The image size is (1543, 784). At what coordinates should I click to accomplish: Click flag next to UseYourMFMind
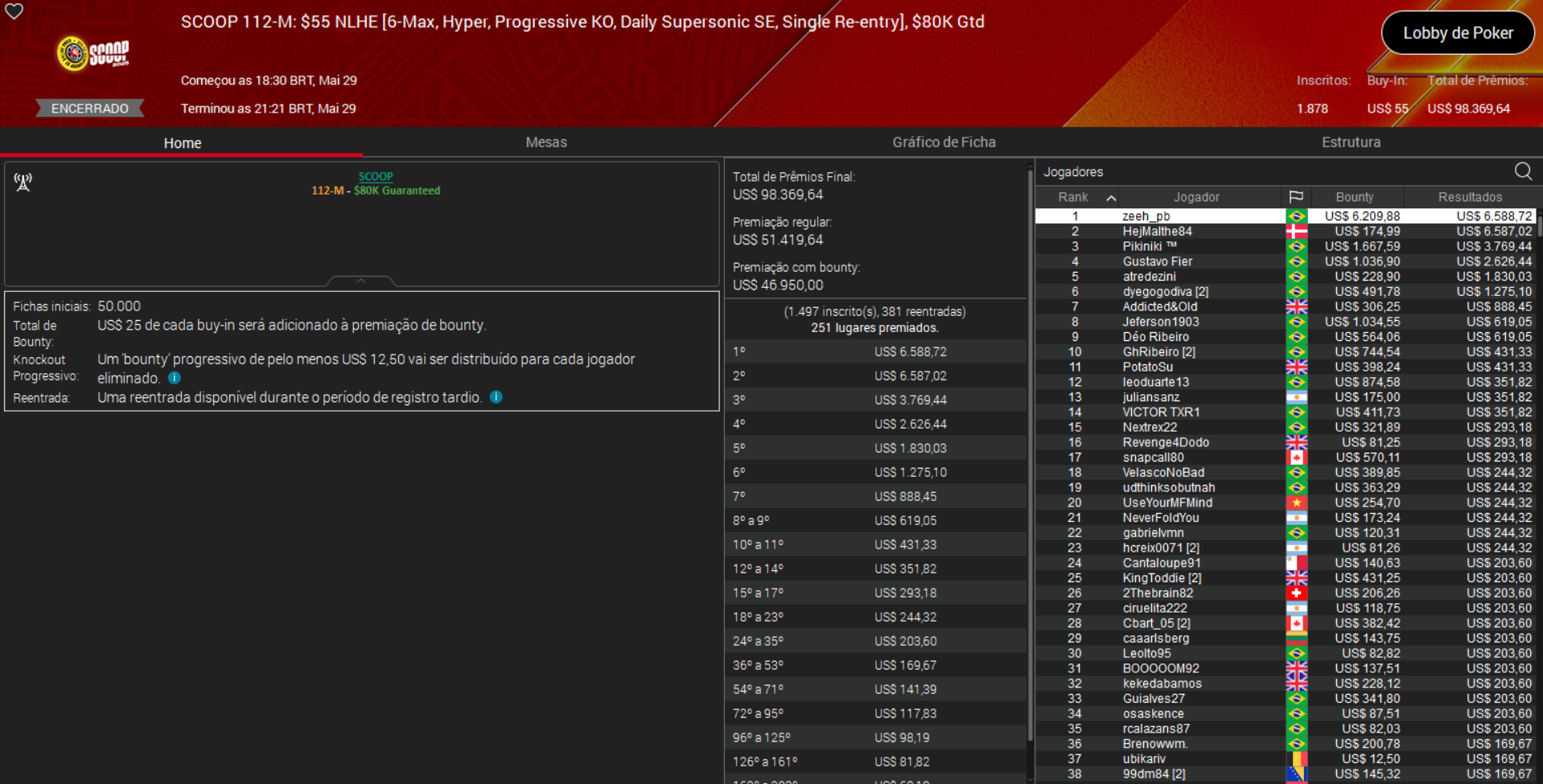[1296, 503]
